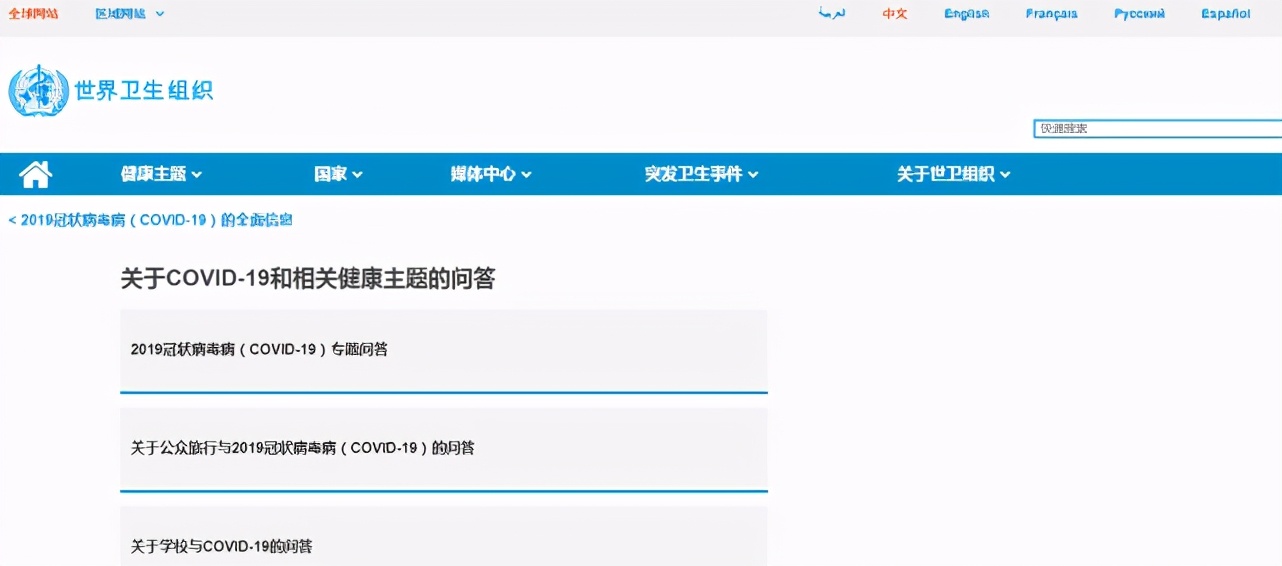The height and width of the screenshot is (566, 1282).
Task: Switch language to Español
Action: [x=1226, y=14]
